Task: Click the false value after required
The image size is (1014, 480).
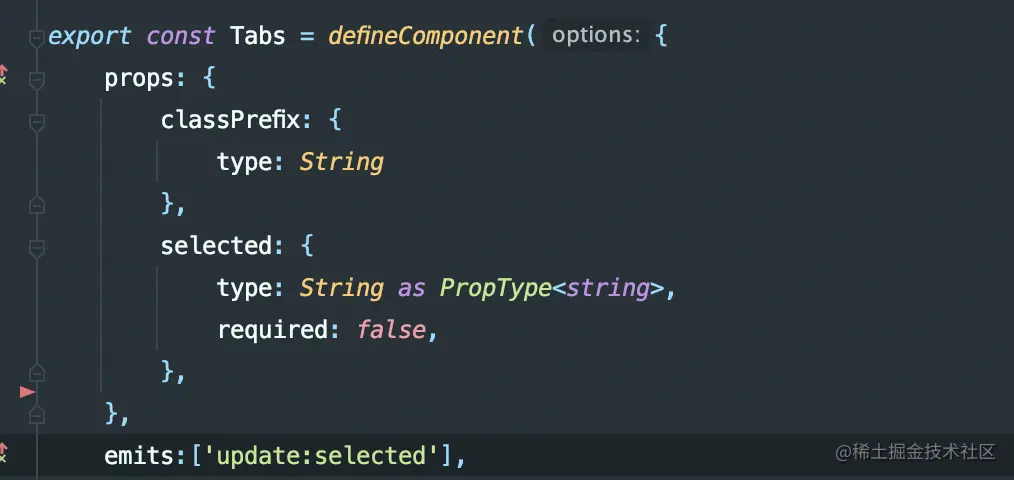Action: pos(391,330)
